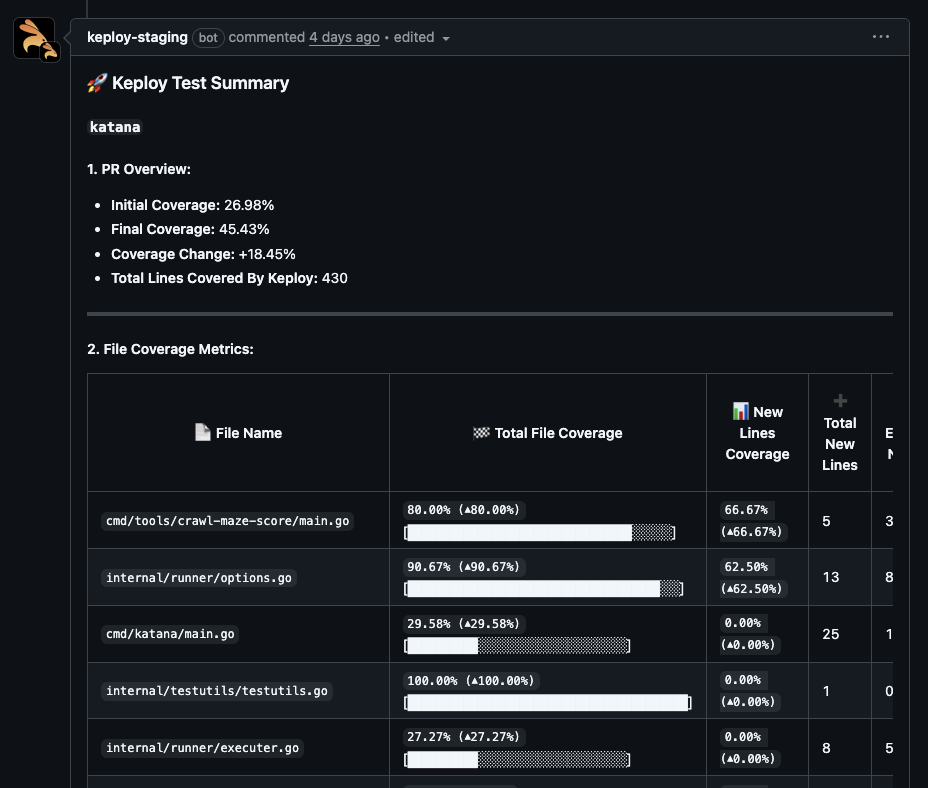Open keploy-staging avatar image
The height and width of the screenshot is (788, 928).
click(x=34, y=38)
